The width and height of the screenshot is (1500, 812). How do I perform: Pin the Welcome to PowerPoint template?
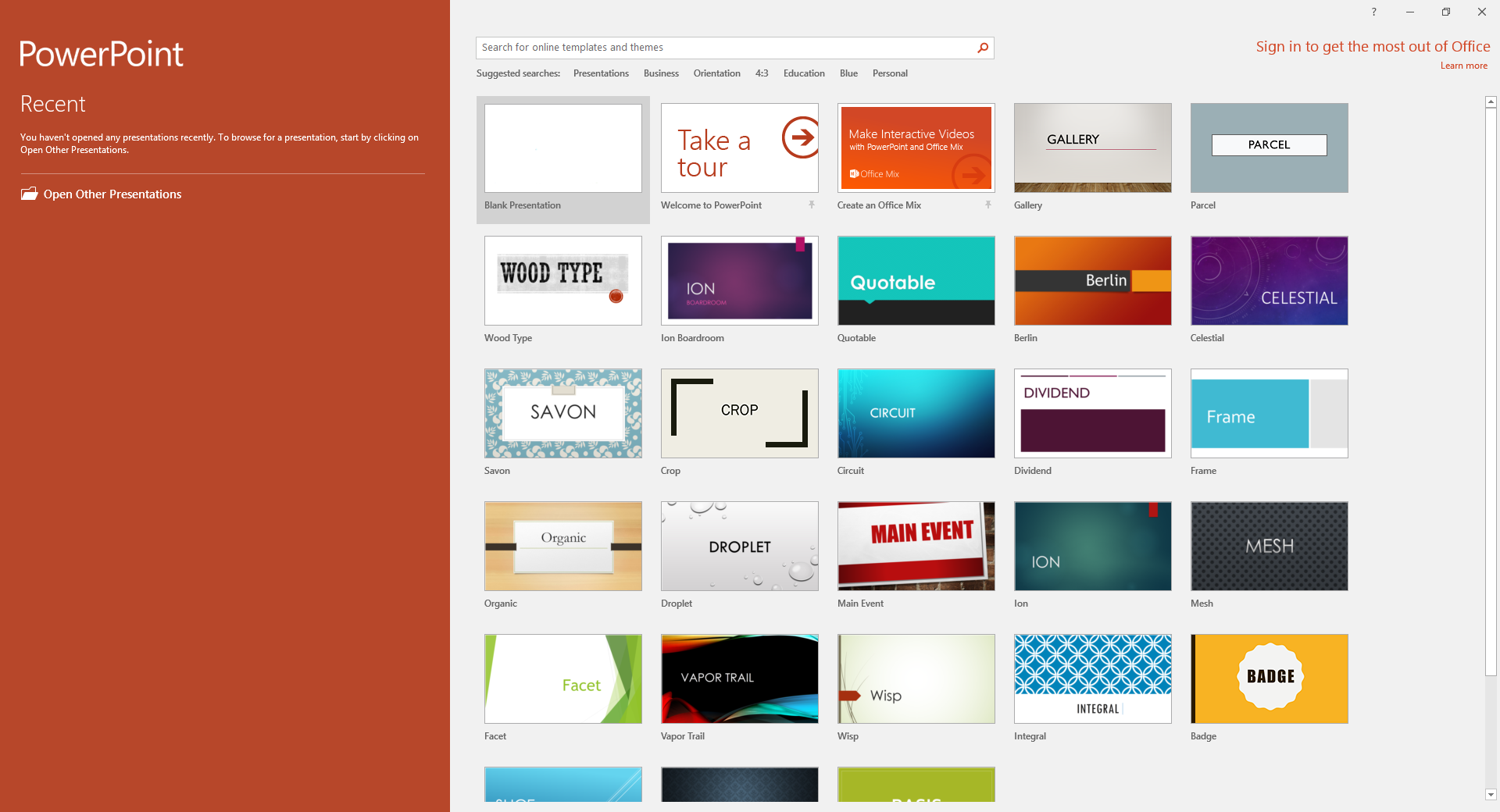coord(812,205)
